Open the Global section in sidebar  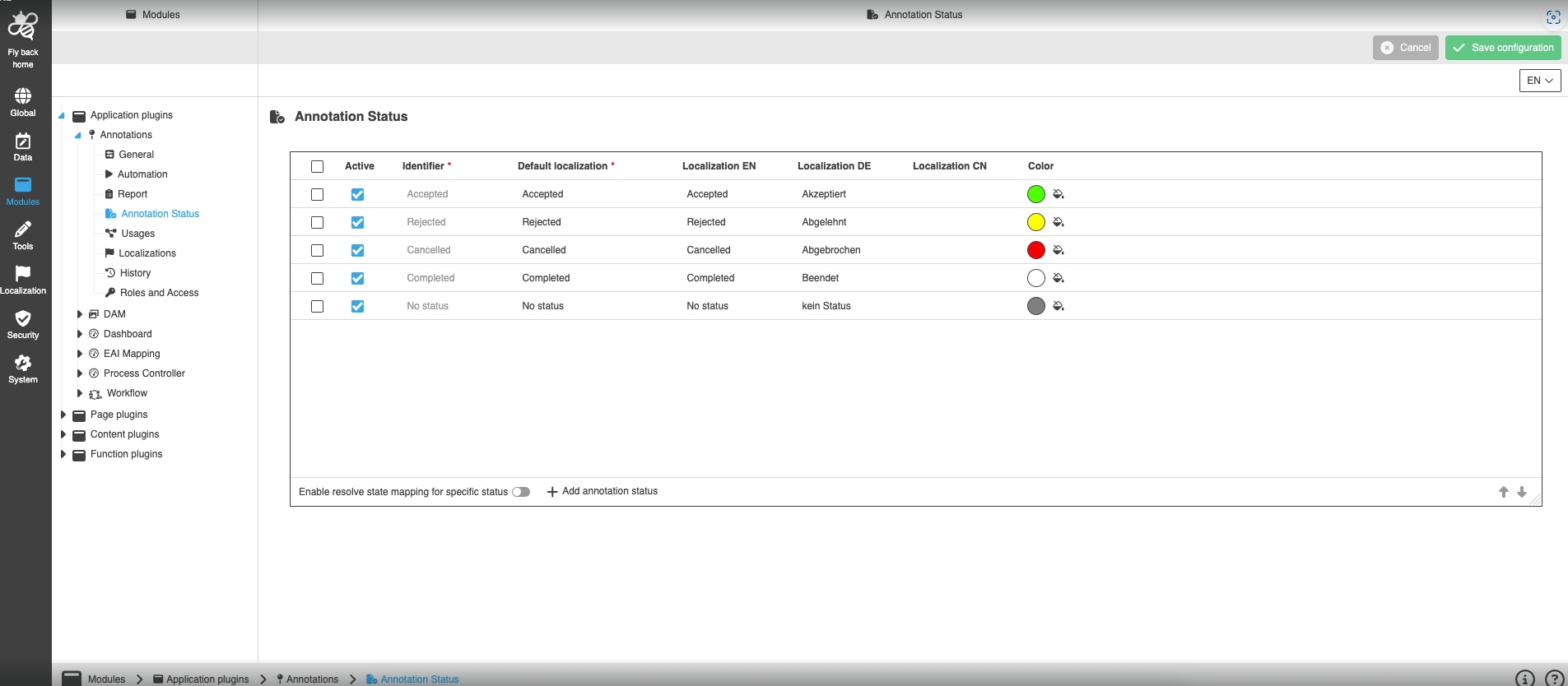(x=23, y=102)
